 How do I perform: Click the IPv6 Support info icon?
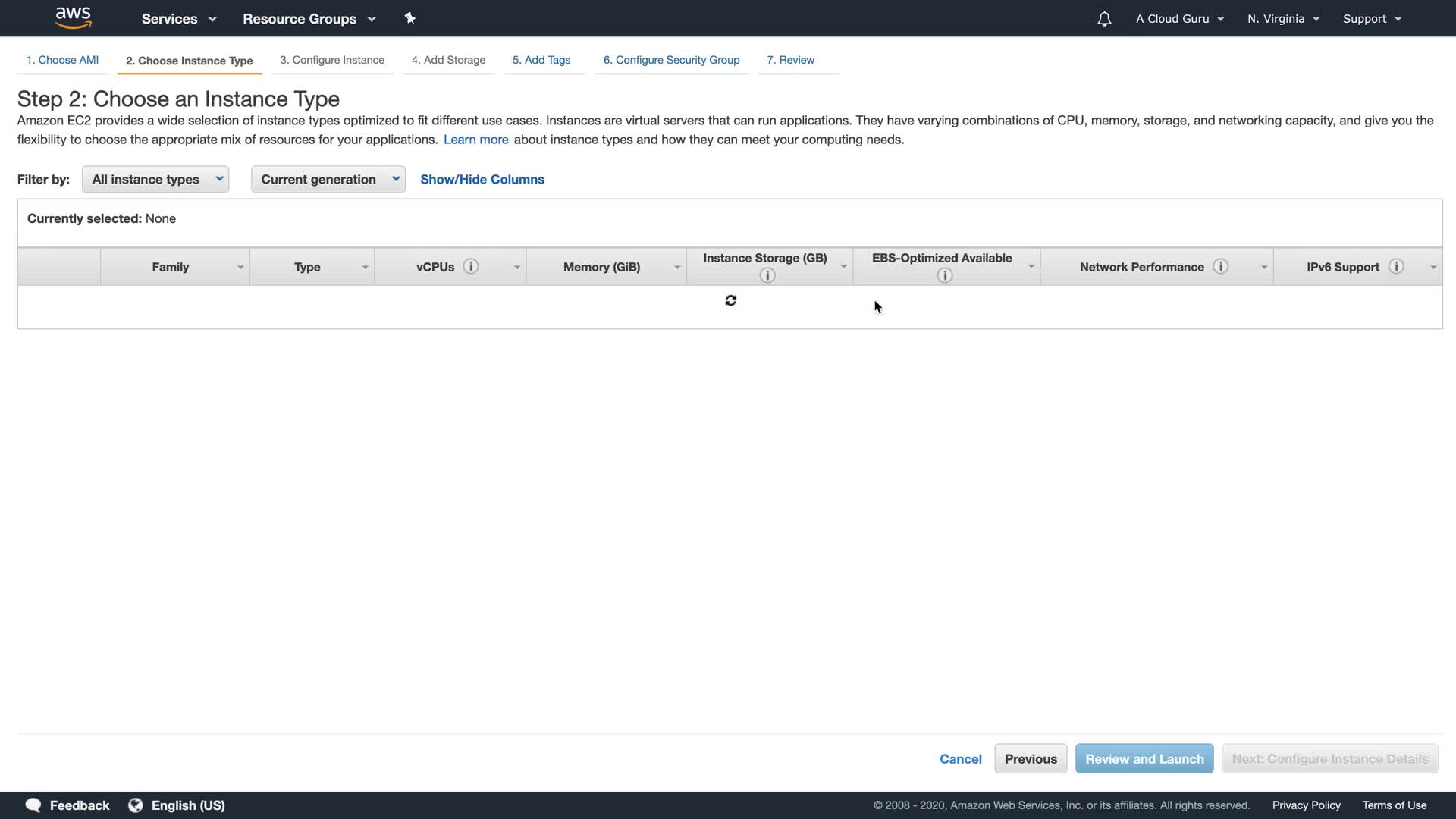[1396, 266]
